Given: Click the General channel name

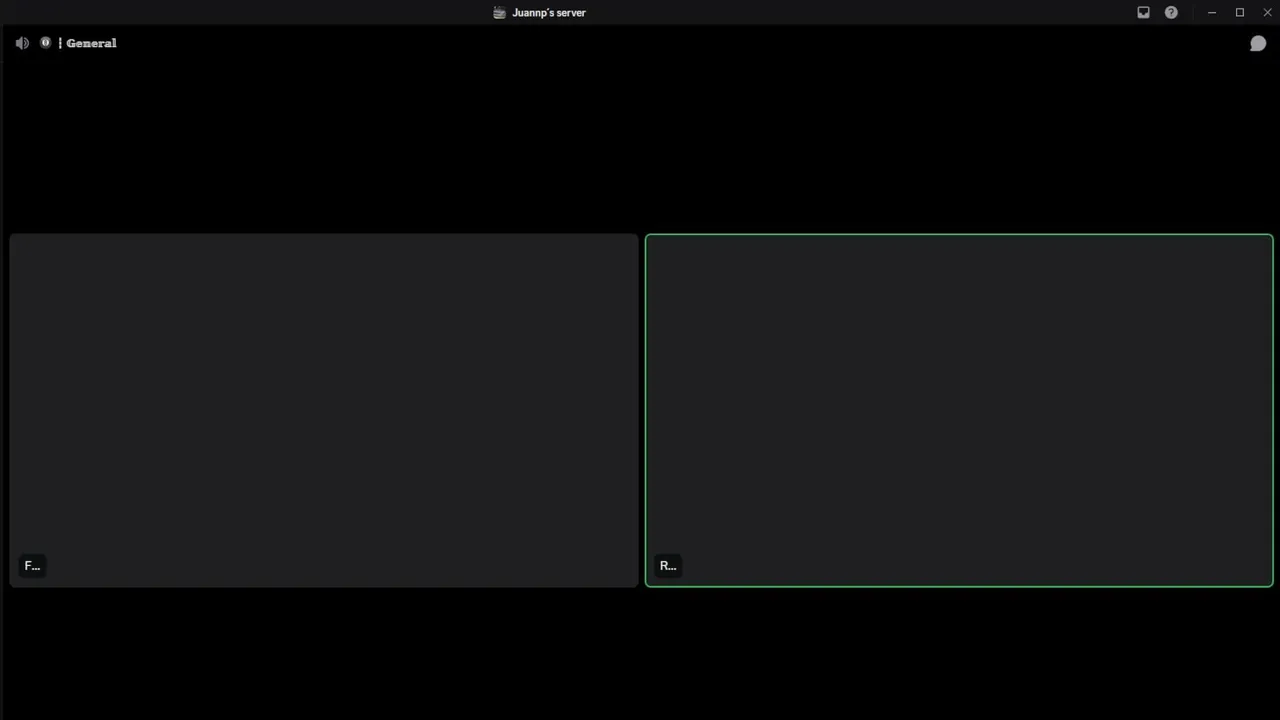Looking at the screenshot, I should [91, 43].
